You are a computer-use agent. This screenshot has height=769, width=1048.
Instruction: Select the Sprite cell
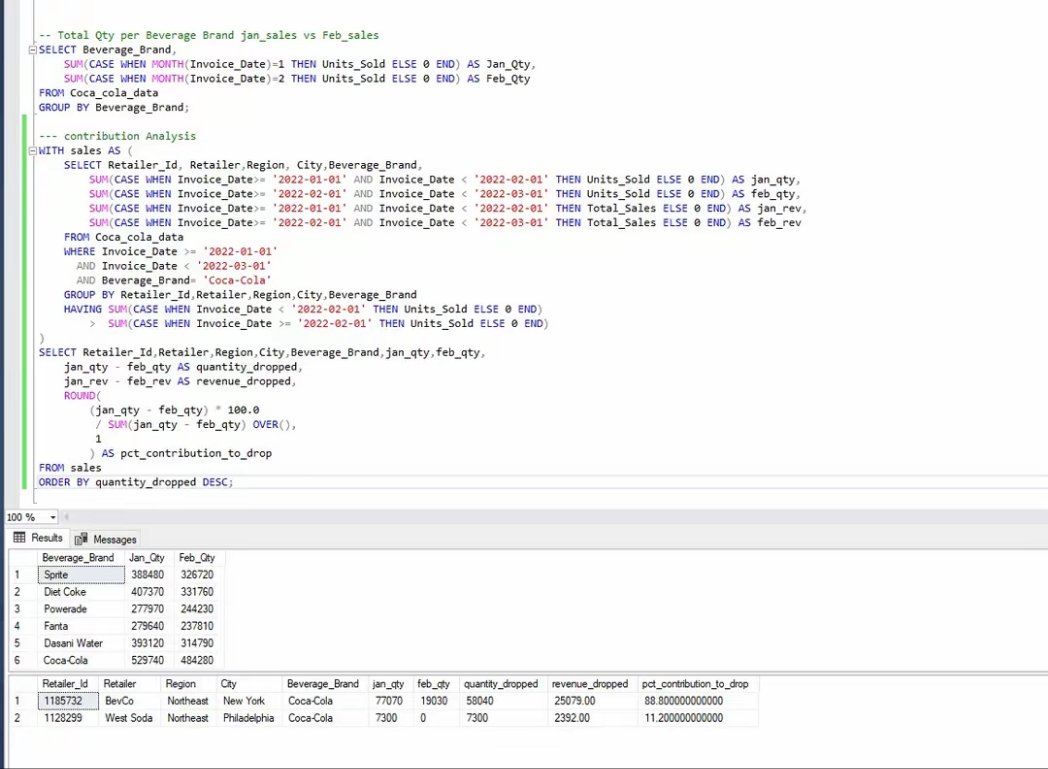(81, 575)
